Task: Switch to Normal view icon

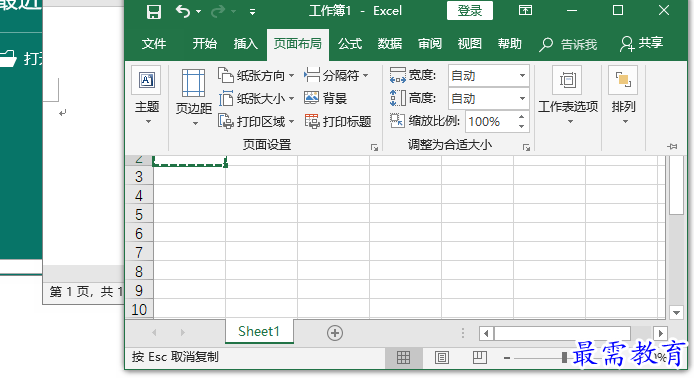Action: [x=403, y=358]
